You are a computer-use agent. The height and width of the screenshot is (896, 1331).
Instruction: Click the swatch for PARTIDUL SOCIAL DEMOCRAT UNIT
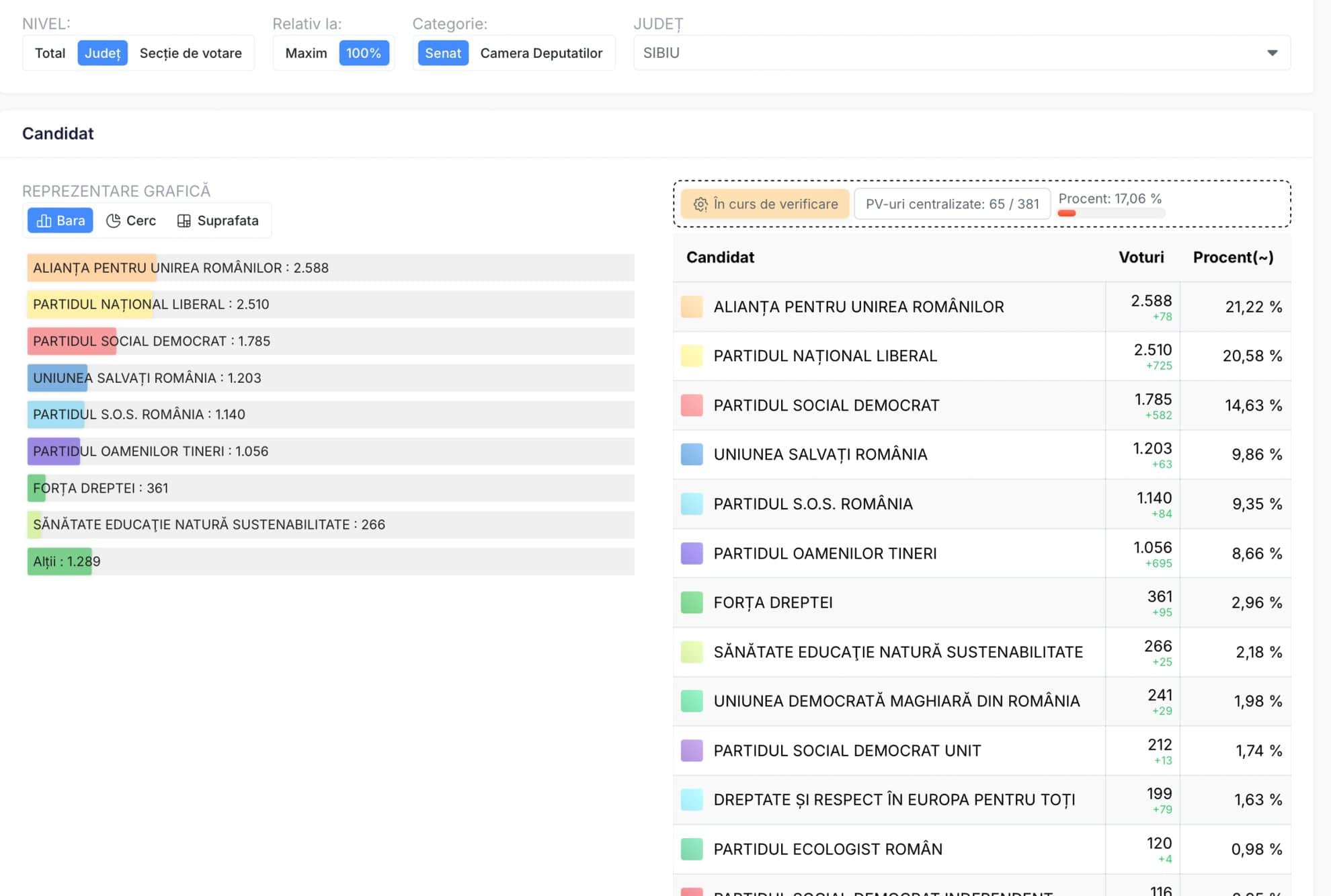[x=692, y=750]
